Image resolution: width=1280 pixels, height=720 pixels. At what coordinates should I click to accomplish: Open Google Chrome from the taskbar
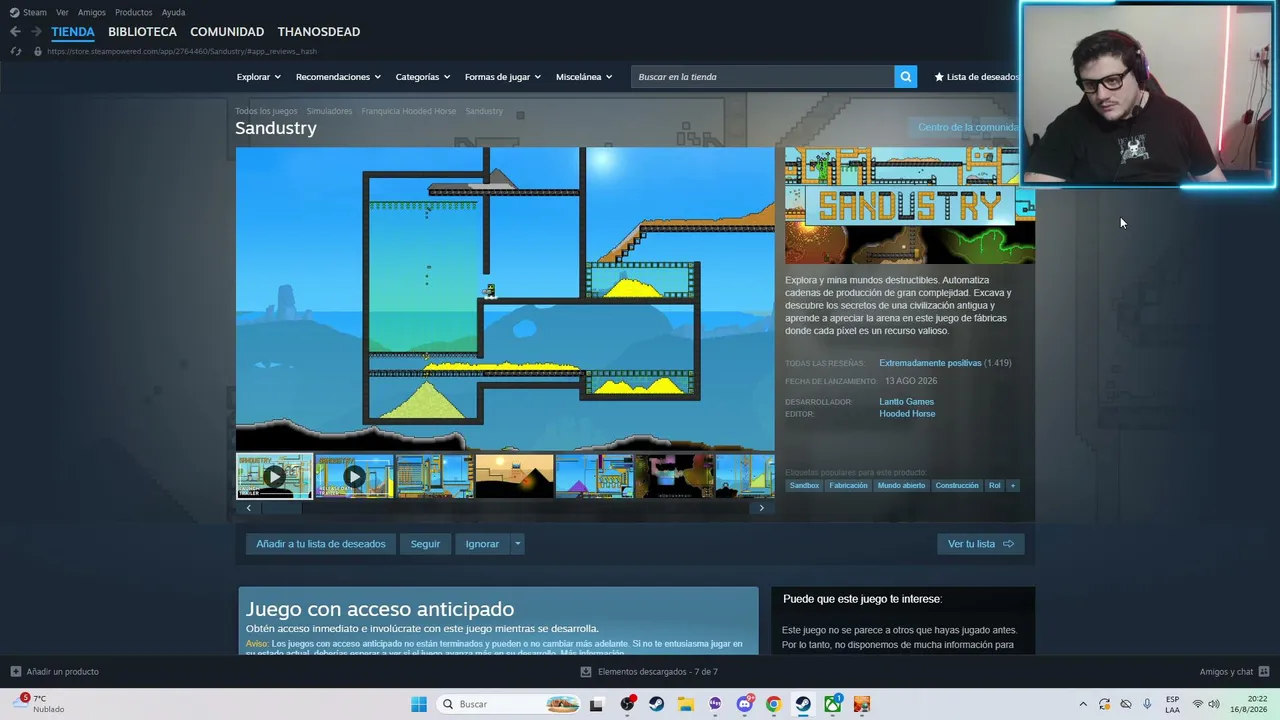773,704
